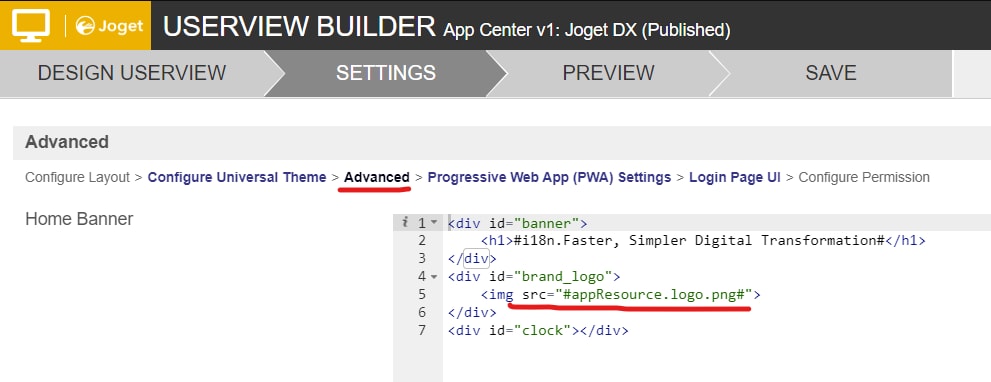Viewport: 991px width, 382px height.
Task: Open the Settings step
Action: click(386, 73)
